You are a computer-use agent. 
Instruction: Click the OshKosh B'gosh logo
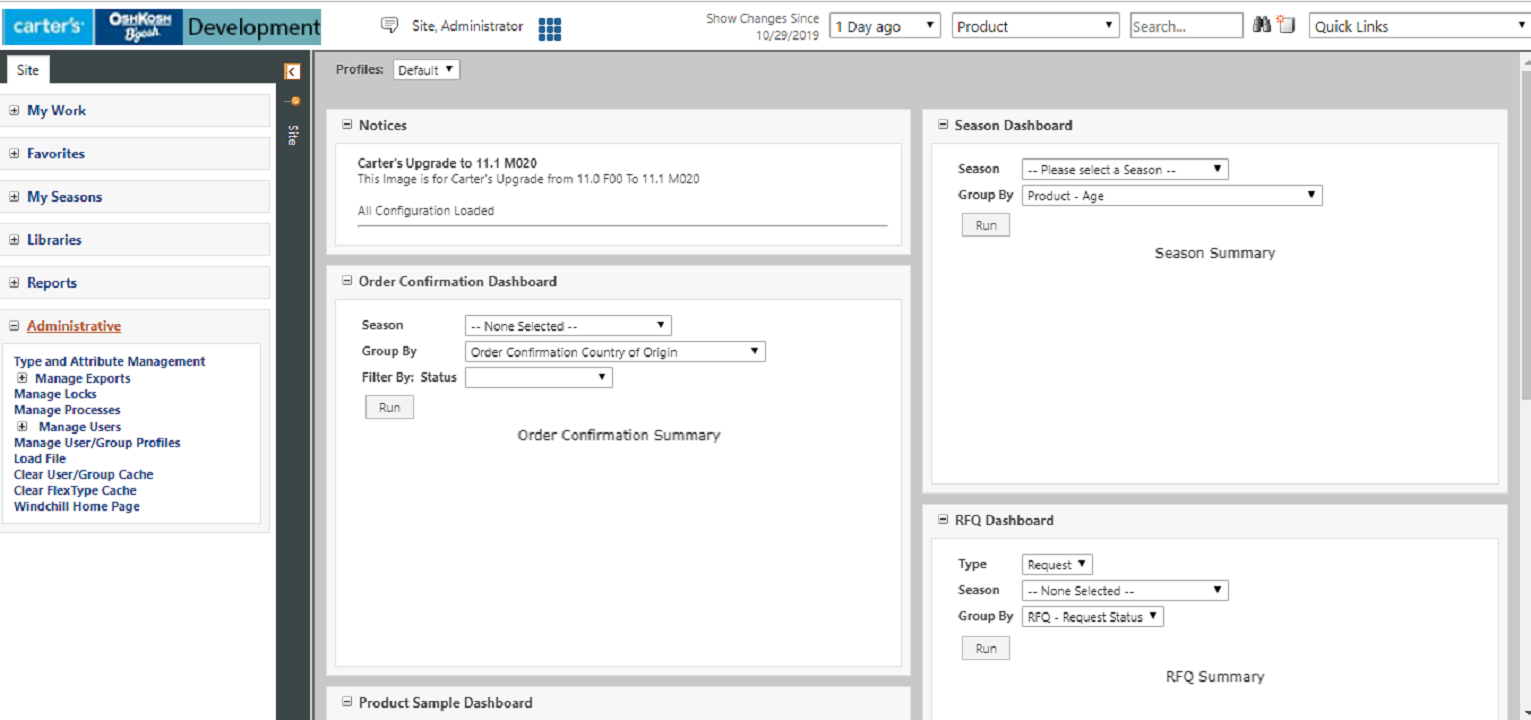[x=139, y=27]
